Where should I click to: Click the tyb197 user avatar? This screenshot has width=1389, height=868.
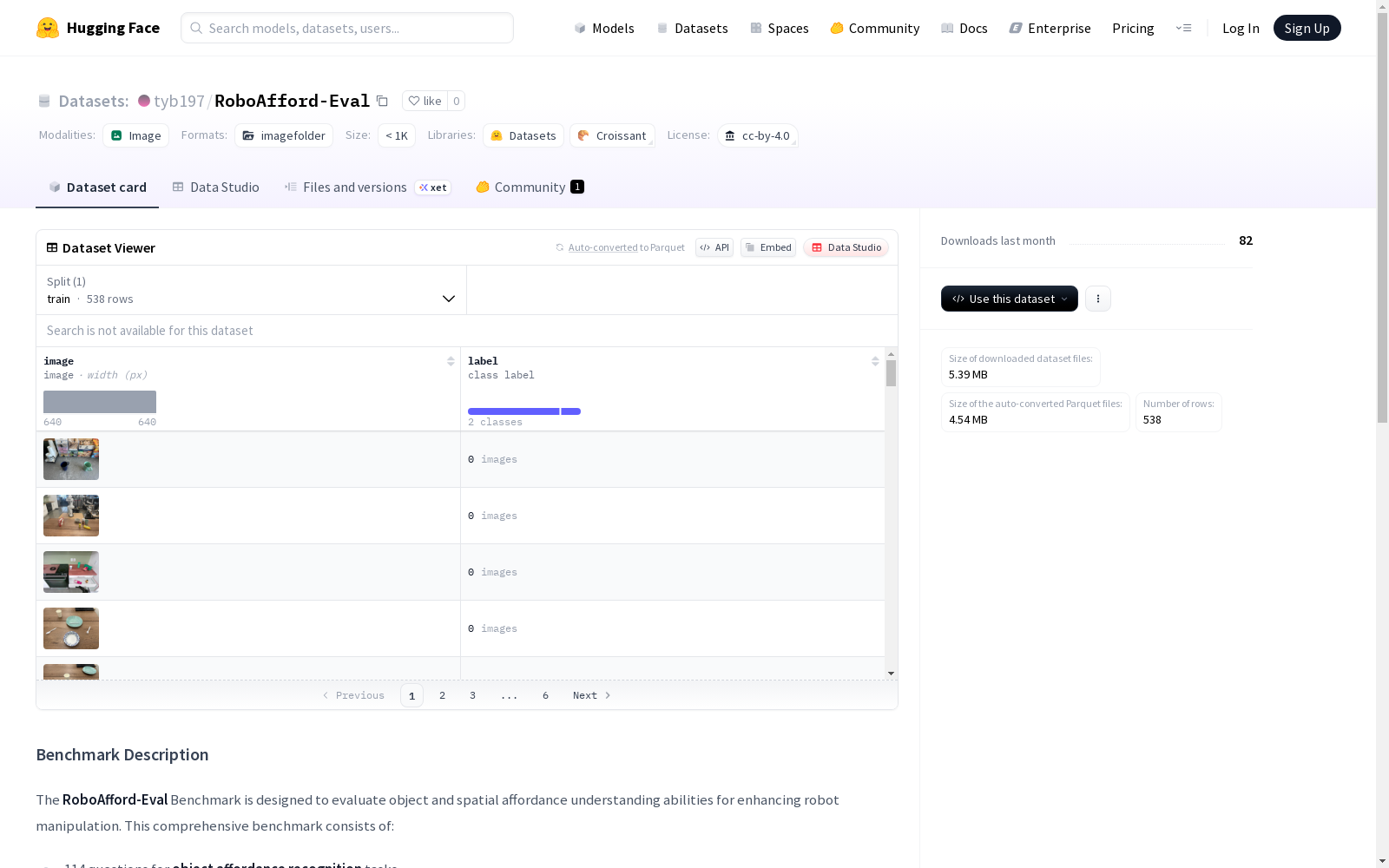tap(144, 101)
